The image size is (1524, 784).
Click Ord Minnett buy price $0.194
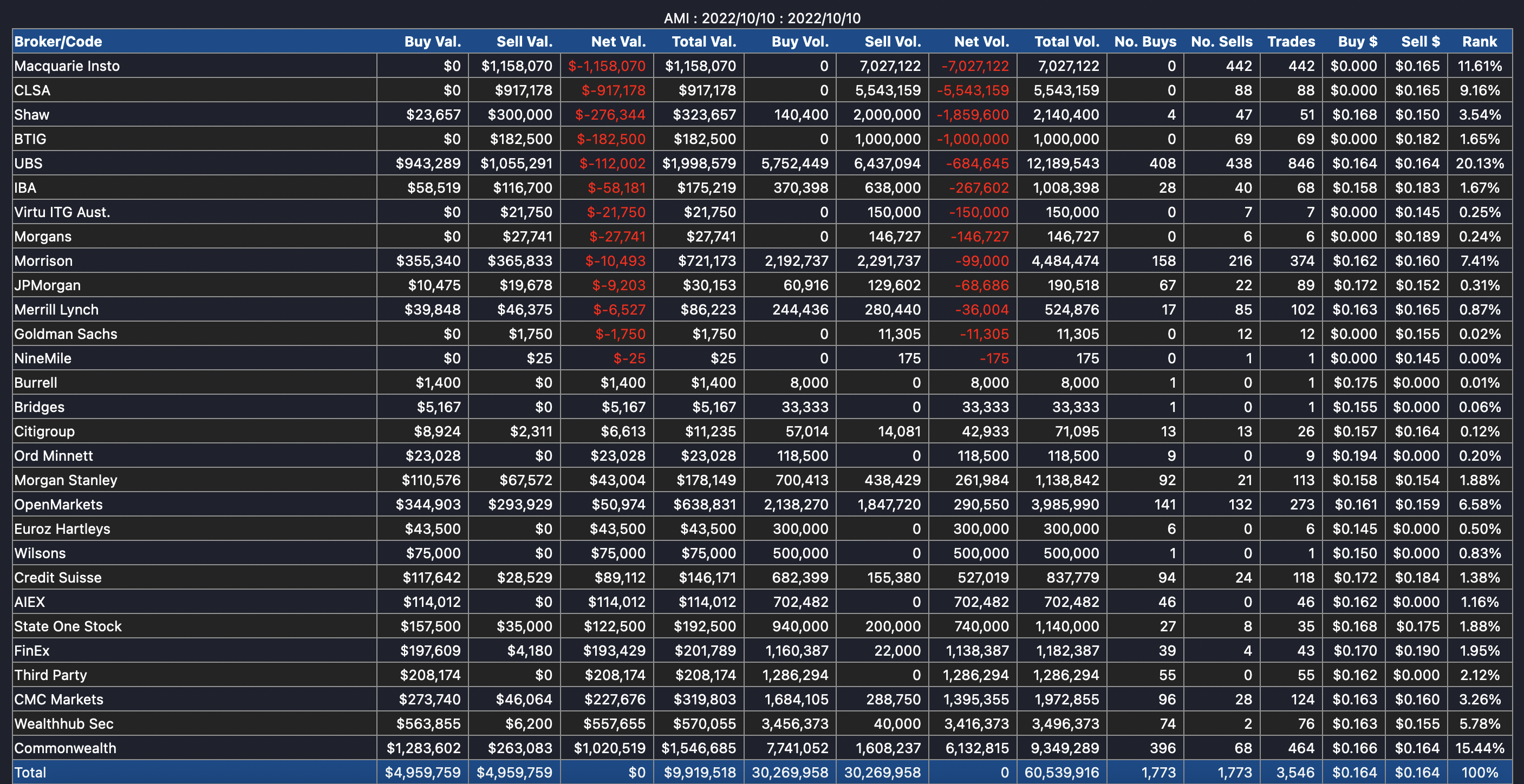[x=1356, y=455]
